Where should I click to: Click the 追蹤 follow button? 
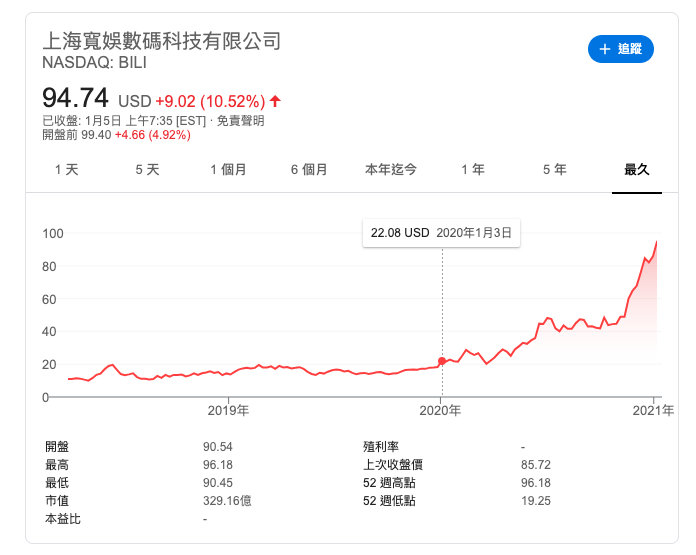coord(621,49)
